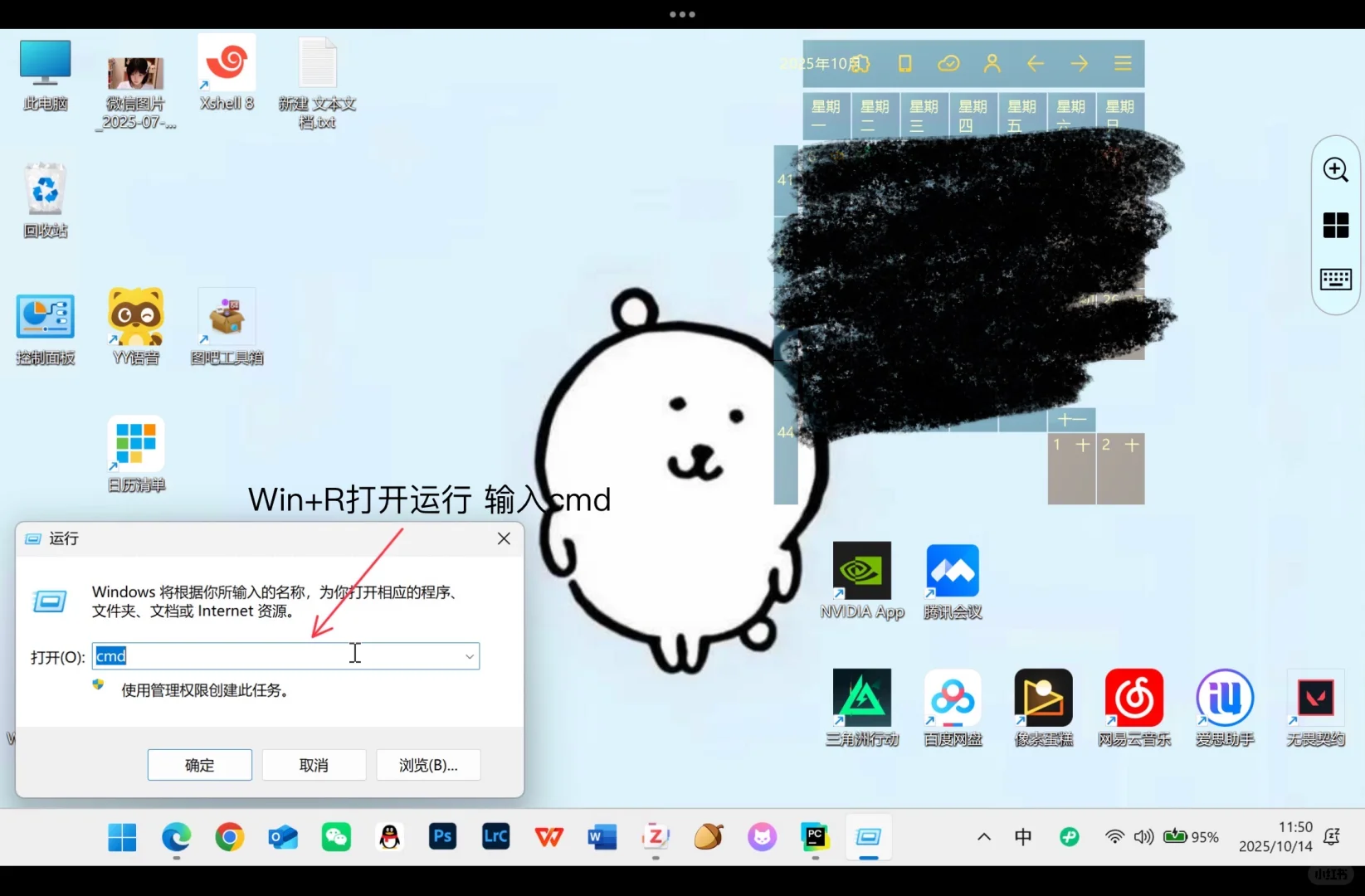Open the Run dialog history dropdown

470,656
